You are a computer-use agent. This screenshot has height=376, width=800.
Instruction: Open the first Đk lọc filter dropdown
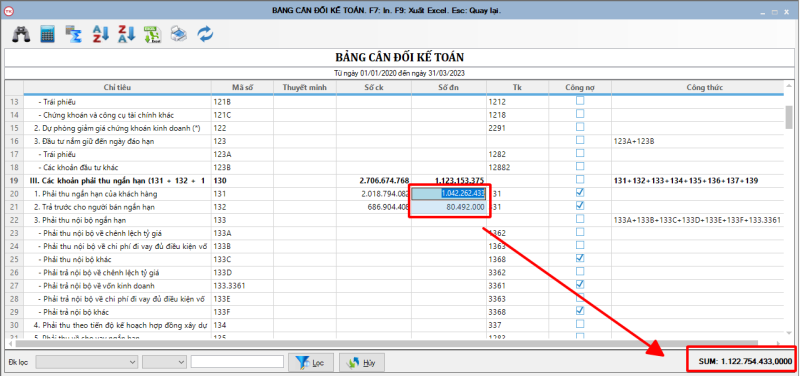point(87,362)
